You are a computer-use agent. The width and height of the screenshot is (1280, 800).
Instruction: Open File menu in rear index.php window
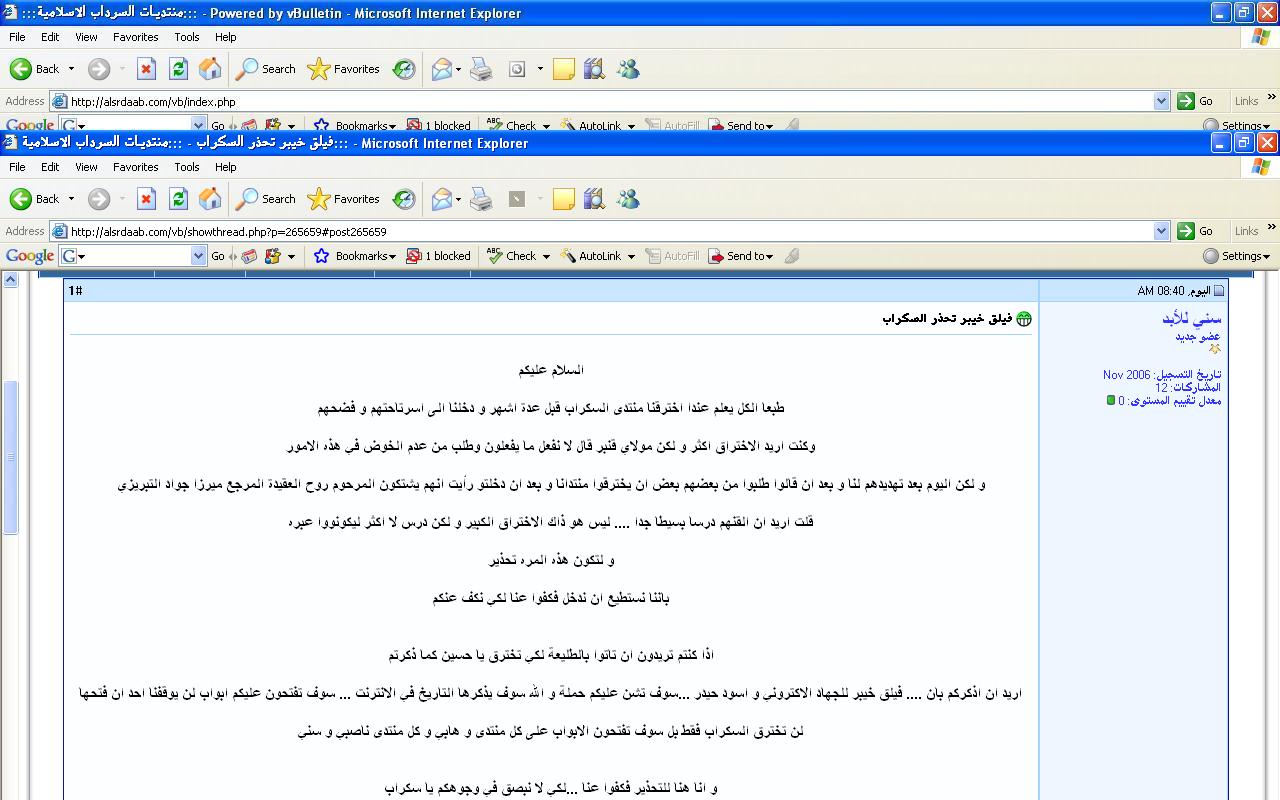[17, 37]
